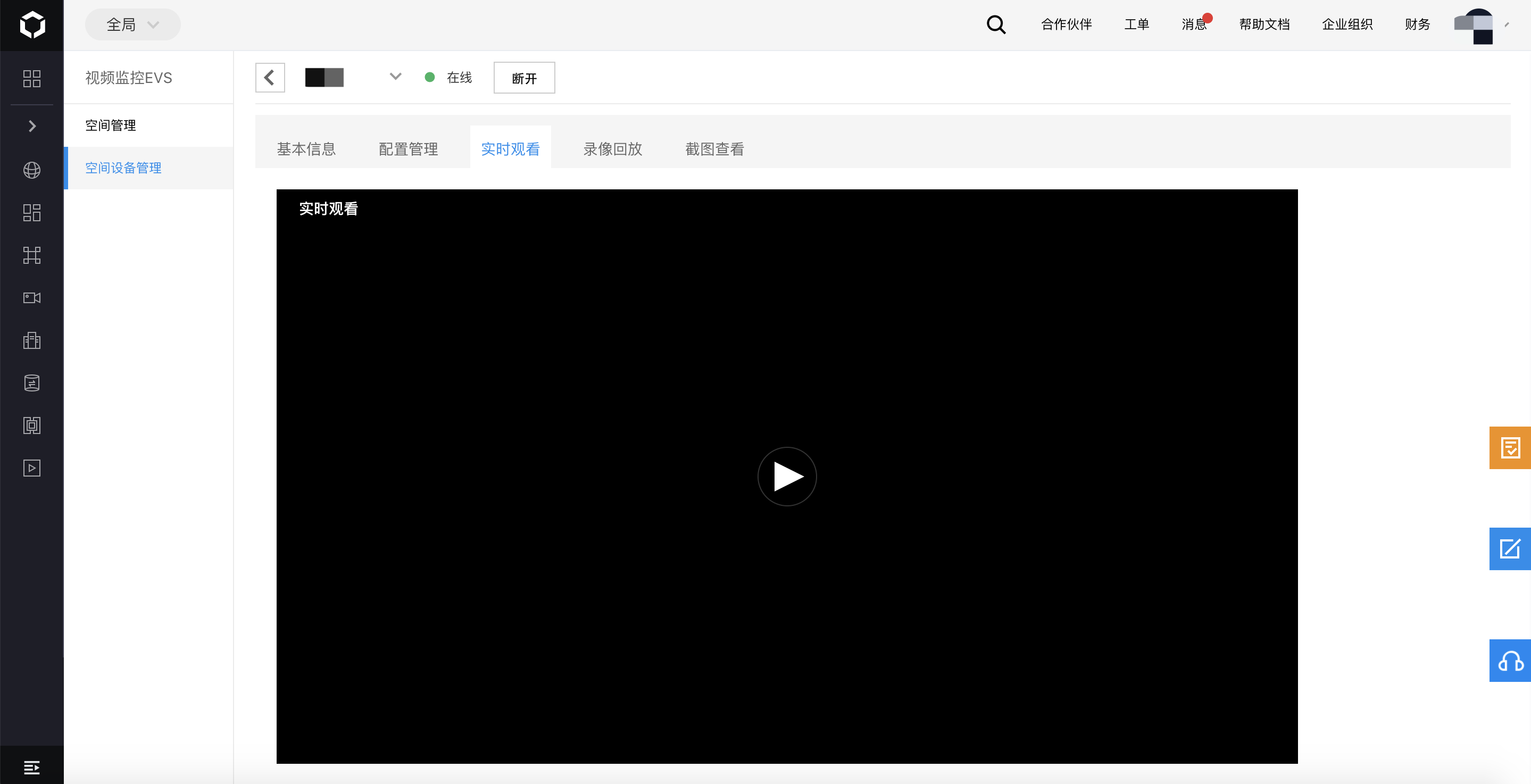Switch to the 实时观看 tab
This screenshot has width=1531, height=784.
[x=511, y=148]
